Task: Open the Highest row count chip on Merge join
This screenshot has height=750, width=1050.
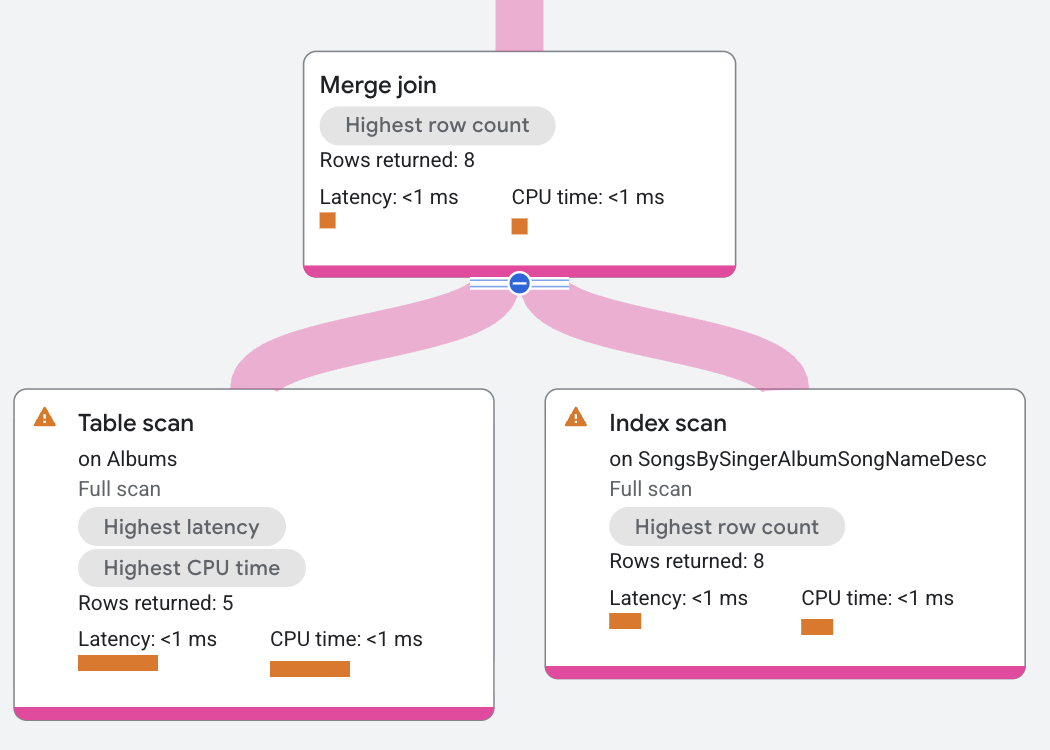Action: (x=437, y=125)
